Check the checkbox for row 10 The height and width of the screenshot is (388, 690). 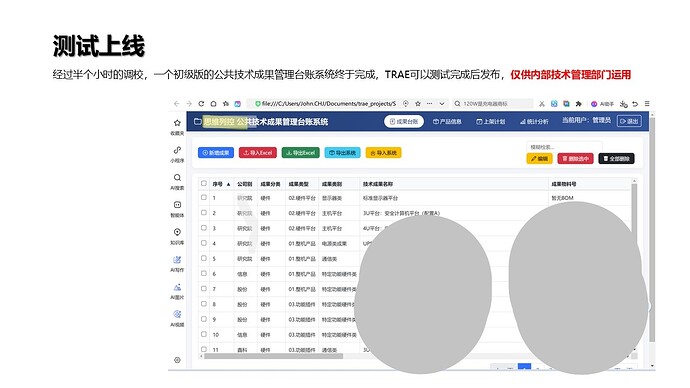click(204, 334)
